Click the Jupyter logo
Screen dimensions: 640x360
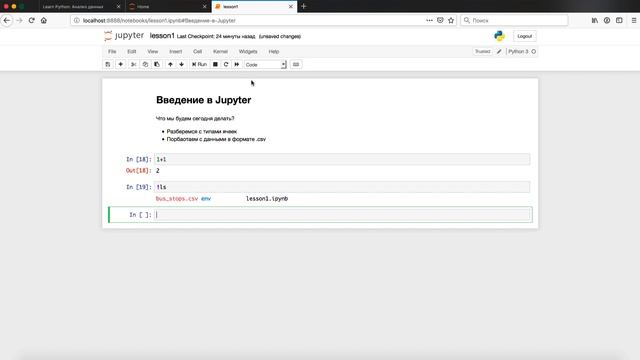click(124, 36)
